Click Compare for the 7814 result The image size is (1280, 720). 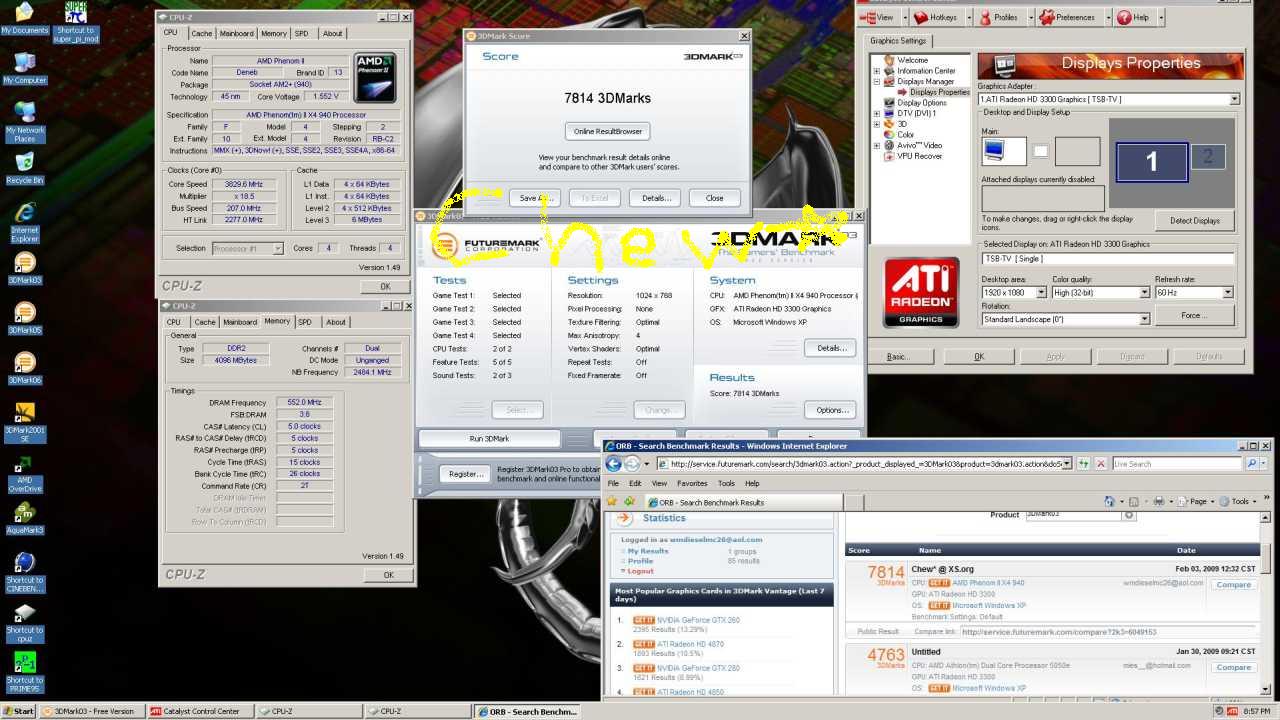1233,585
